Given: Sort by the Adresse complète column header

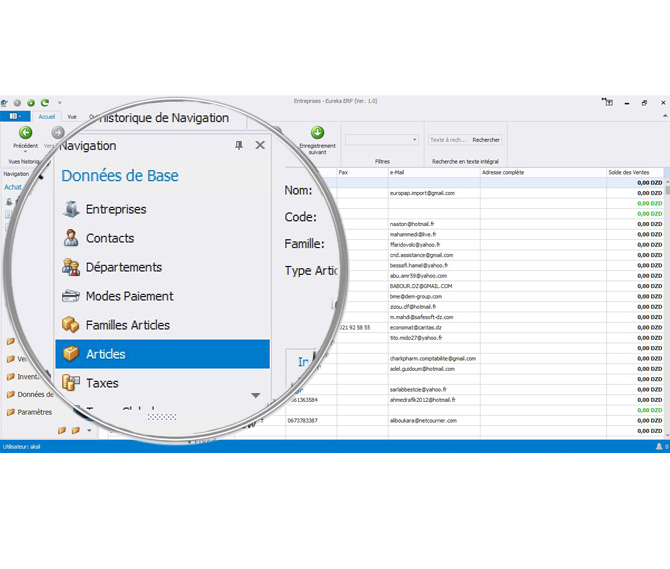Looking at the screenshot, I should point(543,173).
